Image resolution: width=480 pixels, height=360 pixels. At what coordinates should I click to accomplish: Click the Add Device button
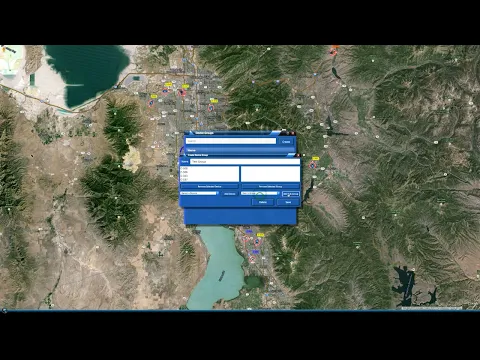click(x=230, y=194)
